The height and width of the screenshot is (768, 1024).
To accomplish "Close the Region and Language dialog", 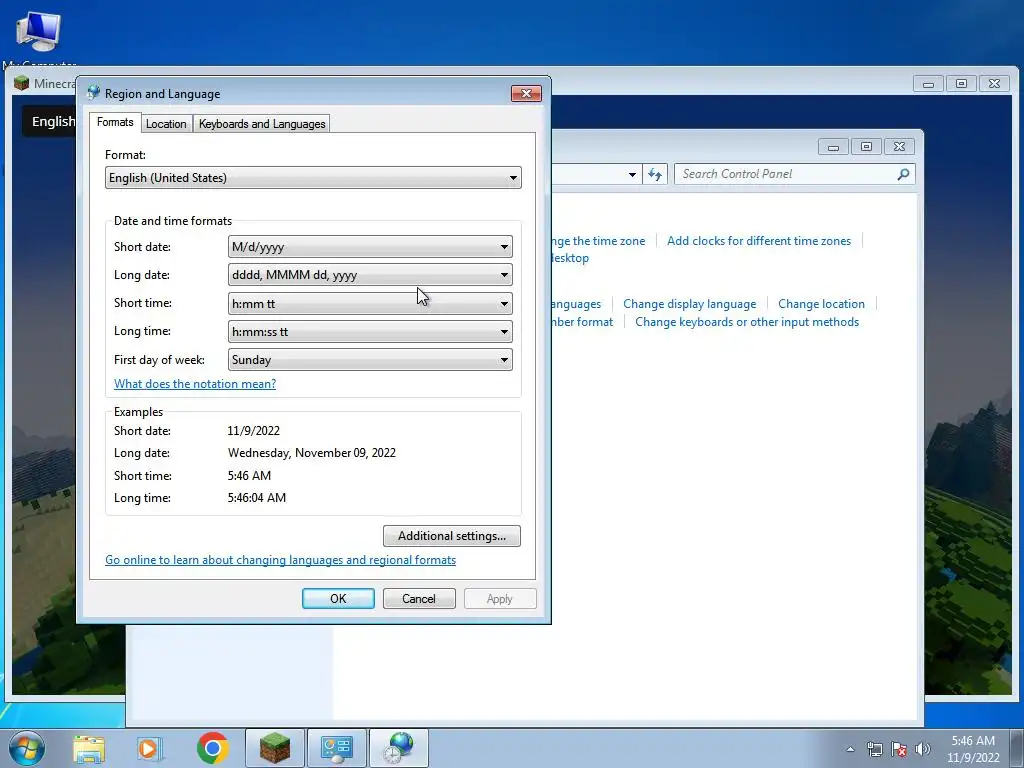I will (526, 93).
